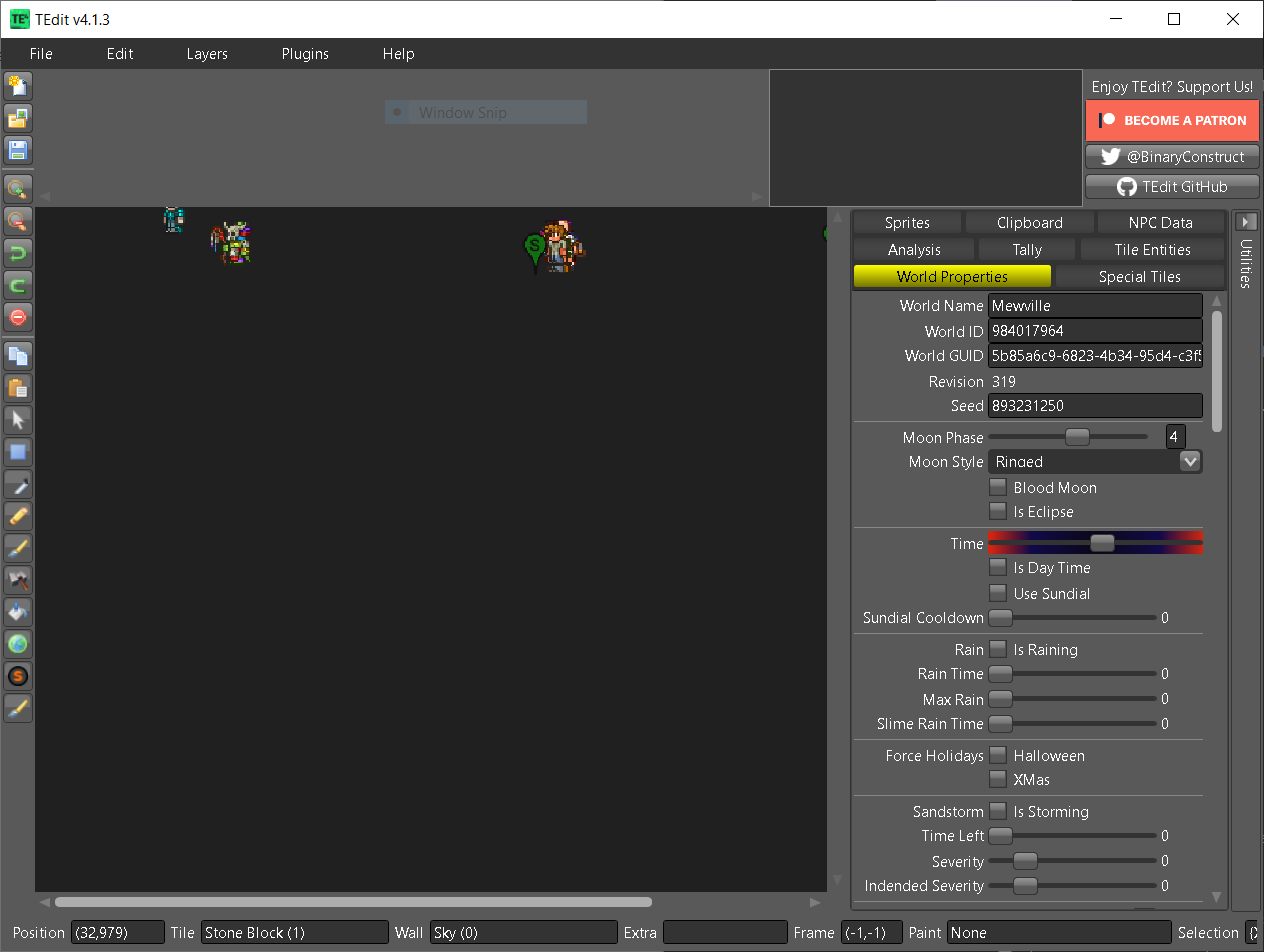Click the Sundial Cooldown slider
Screen dimensions: 1264x952
click(1072, 618)
